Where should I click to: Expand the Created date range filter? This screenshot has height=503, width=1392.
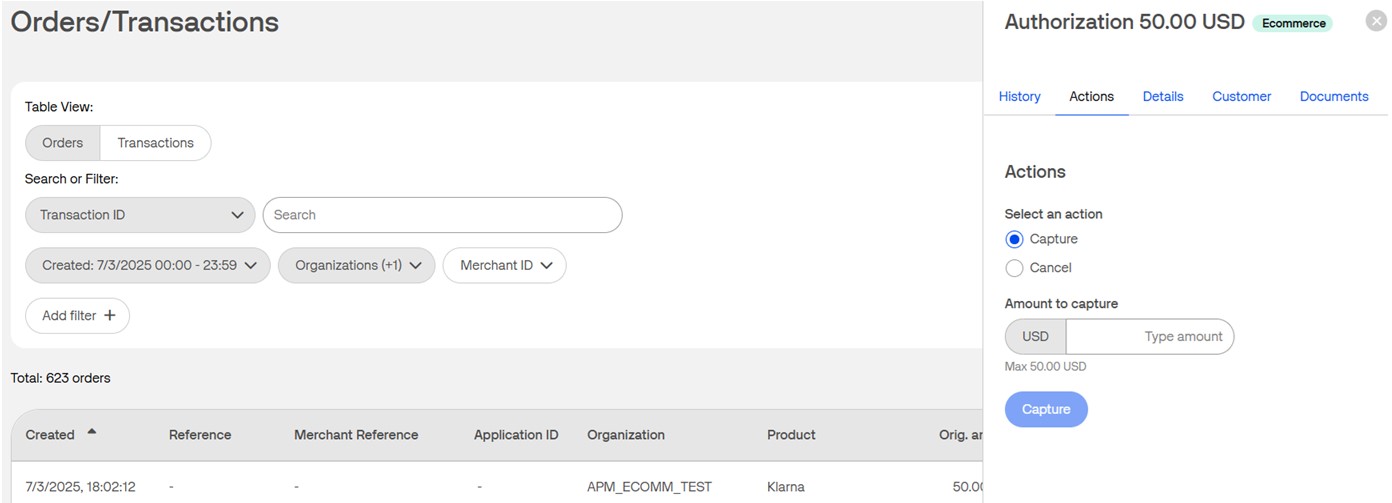click(x=148, y=266)
